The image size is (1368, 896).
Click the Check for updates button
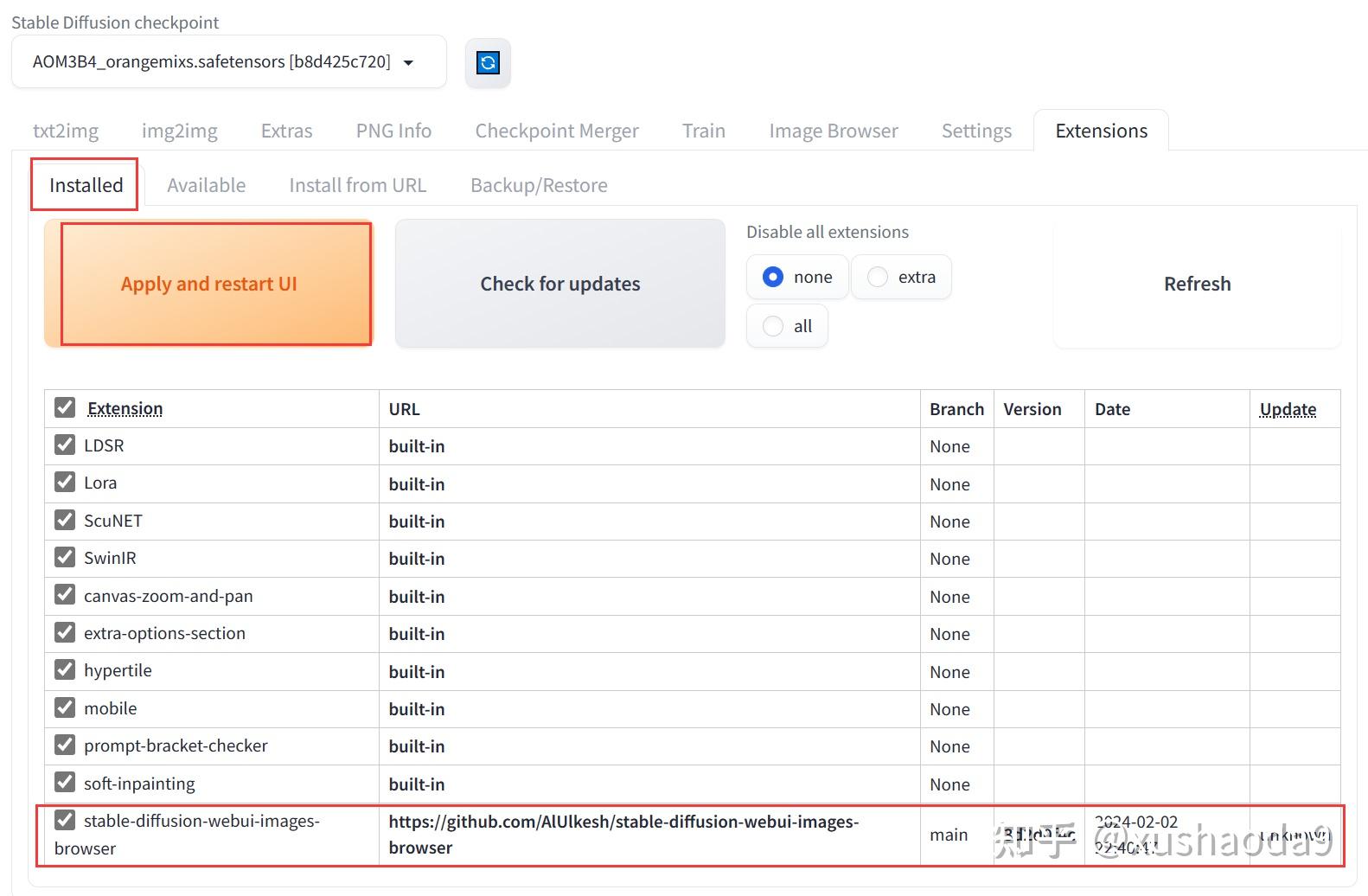tap(559, 284)
